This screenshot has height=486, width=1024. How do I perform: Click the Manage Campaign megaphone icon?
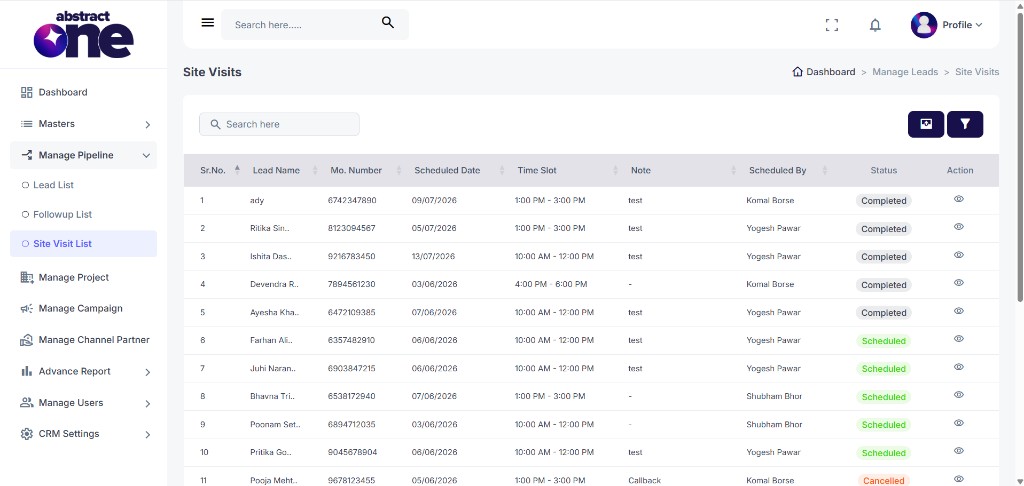[26, 308]
